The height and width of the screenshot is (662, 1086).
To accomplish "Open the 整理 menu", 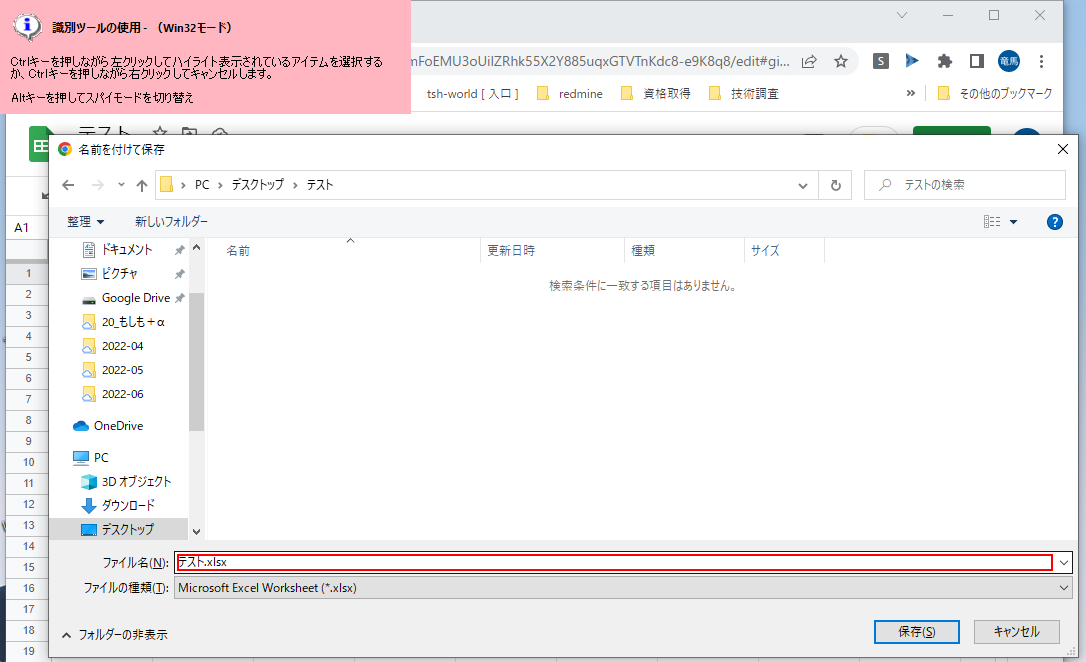I will (x=85, y=222).
